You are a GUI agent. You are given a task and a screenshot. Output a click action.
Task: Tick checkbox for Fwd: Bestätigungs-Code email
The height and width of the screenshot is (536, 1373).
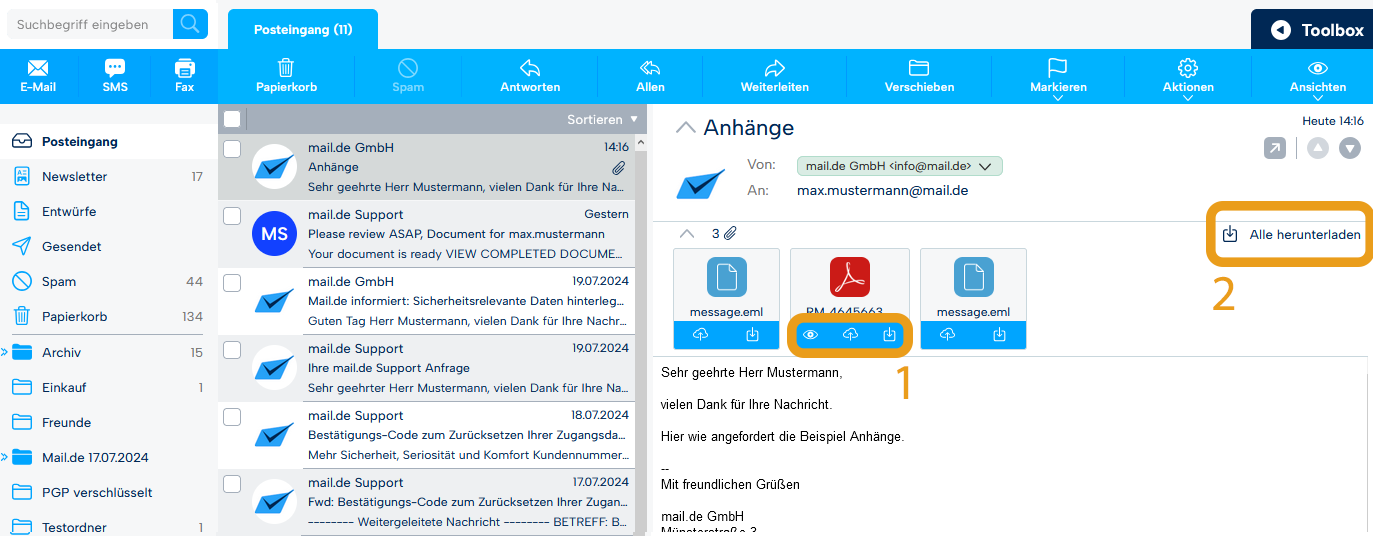(232, 484)
